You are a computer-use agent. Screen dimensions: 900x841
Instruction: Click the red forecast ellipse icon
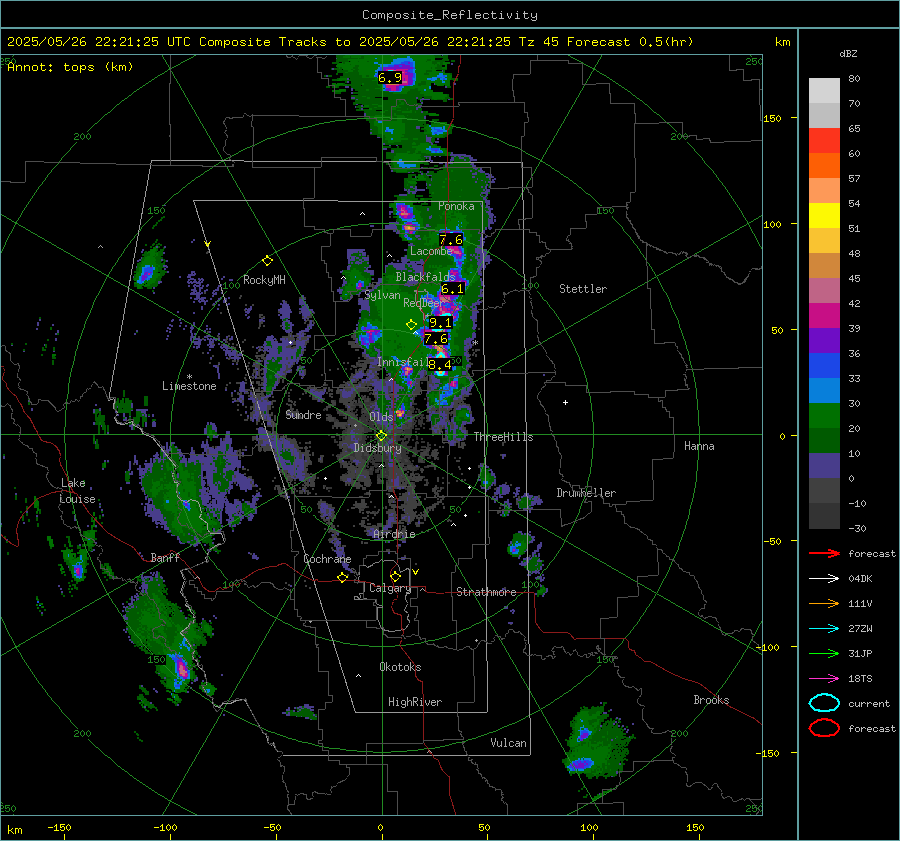pyautogui.click(x=824, y=728)
